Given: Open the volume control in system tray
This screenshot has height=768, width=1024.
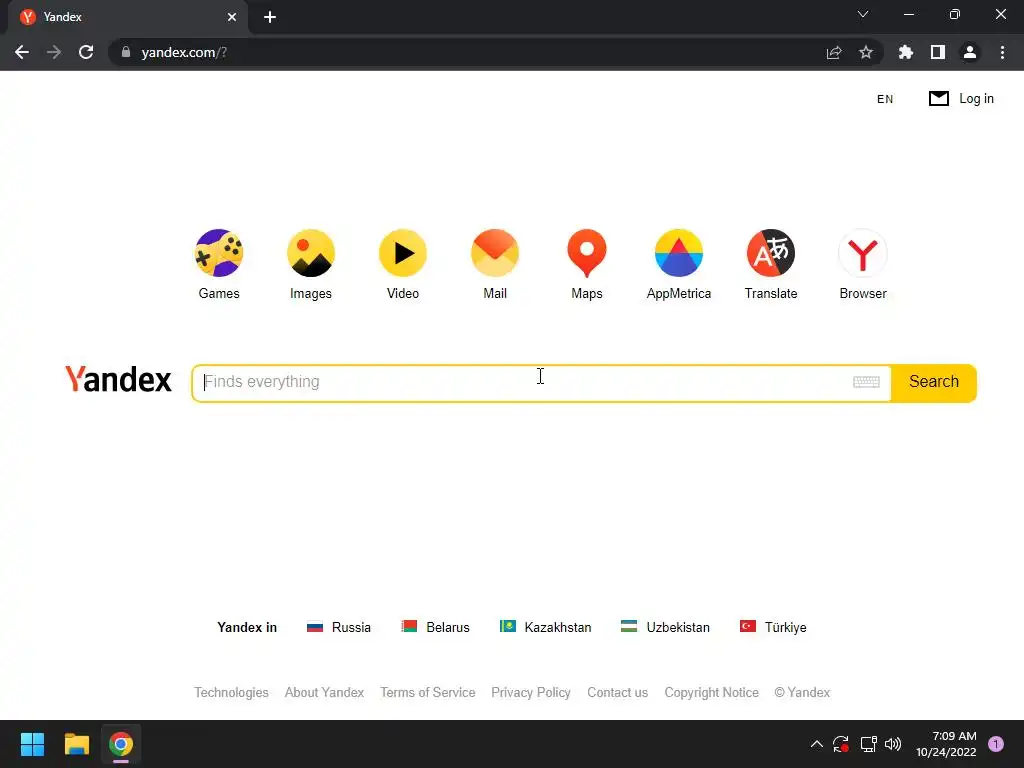Looking at the screenshot, I should tap(893, 744).
